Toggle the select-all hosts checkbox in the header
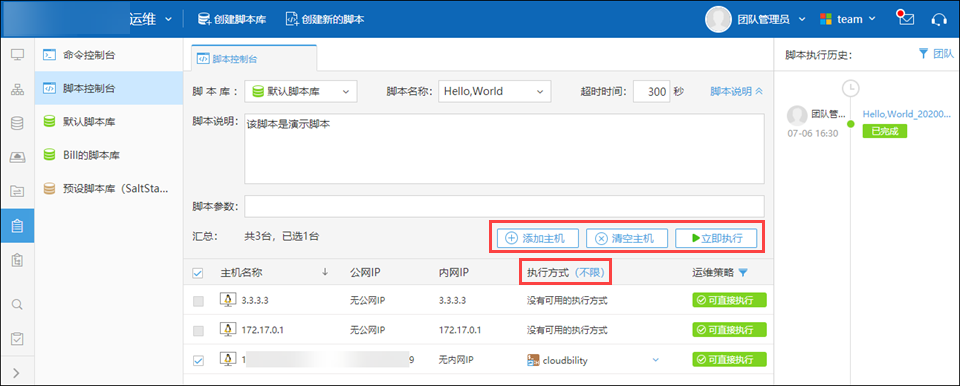 [x=198, y=273]
